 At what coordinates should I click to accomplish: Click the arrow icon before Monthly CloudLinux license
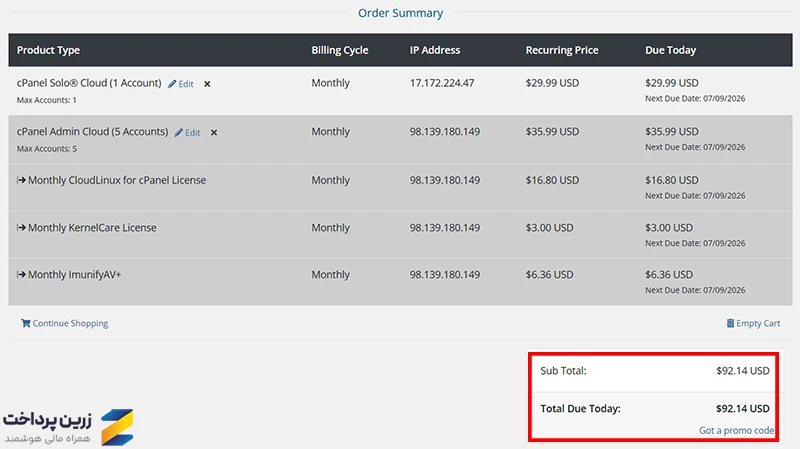(21, 180)
